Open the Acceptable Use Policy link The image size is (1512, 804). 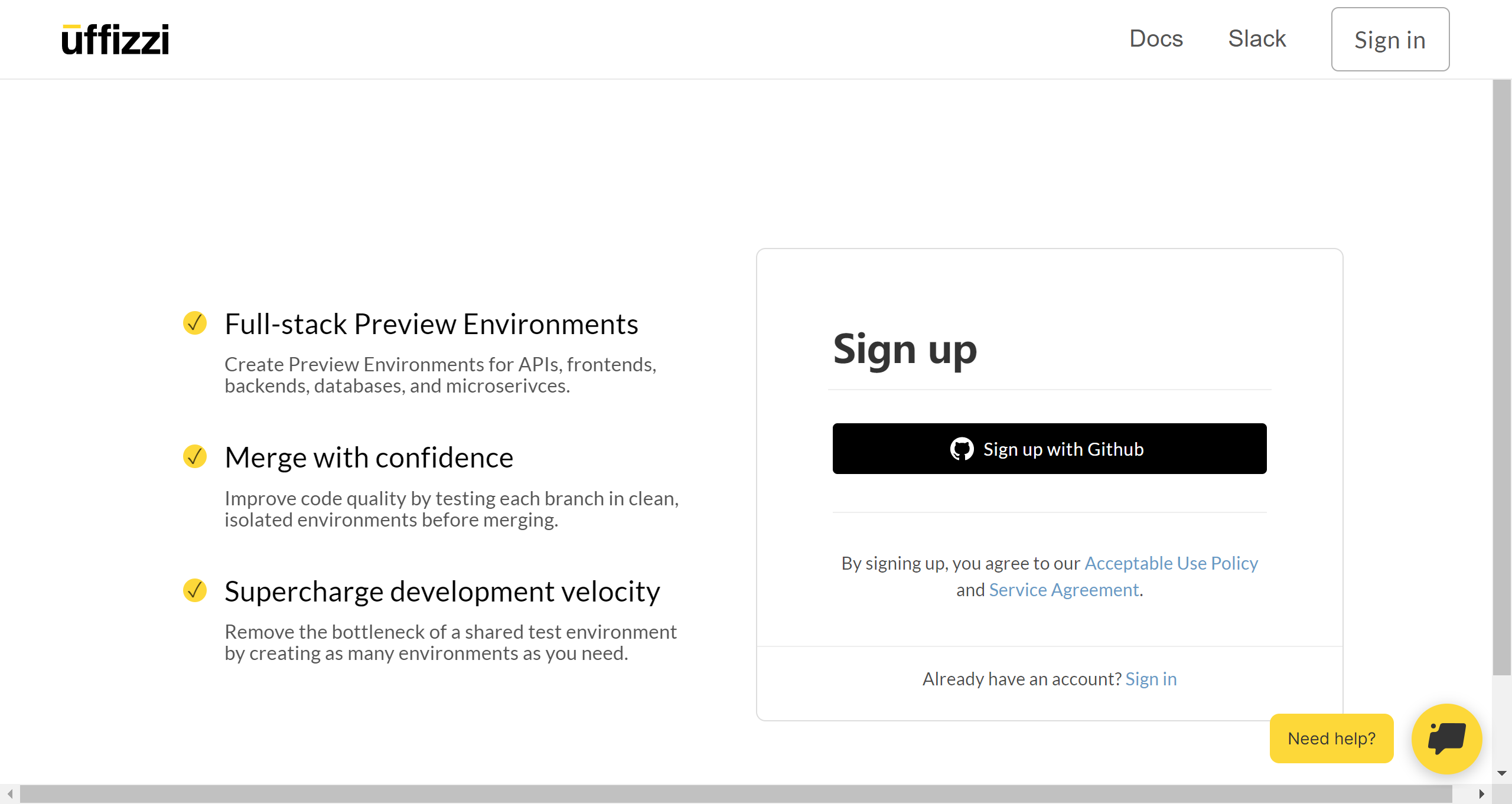pos(1171,563)
